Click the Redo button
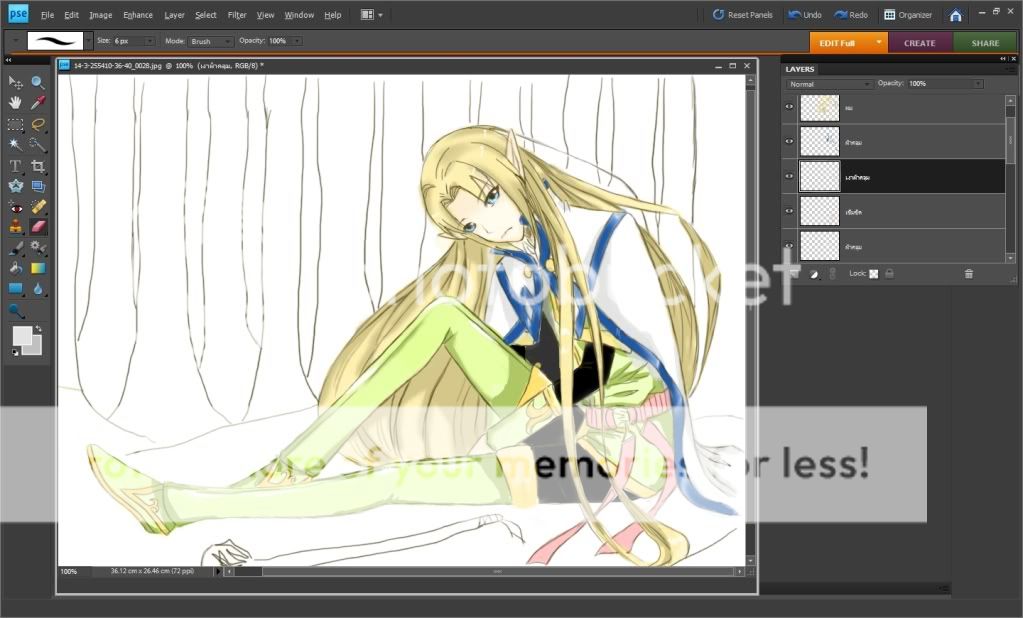1023x618 pixels. (x=851, y=14)
